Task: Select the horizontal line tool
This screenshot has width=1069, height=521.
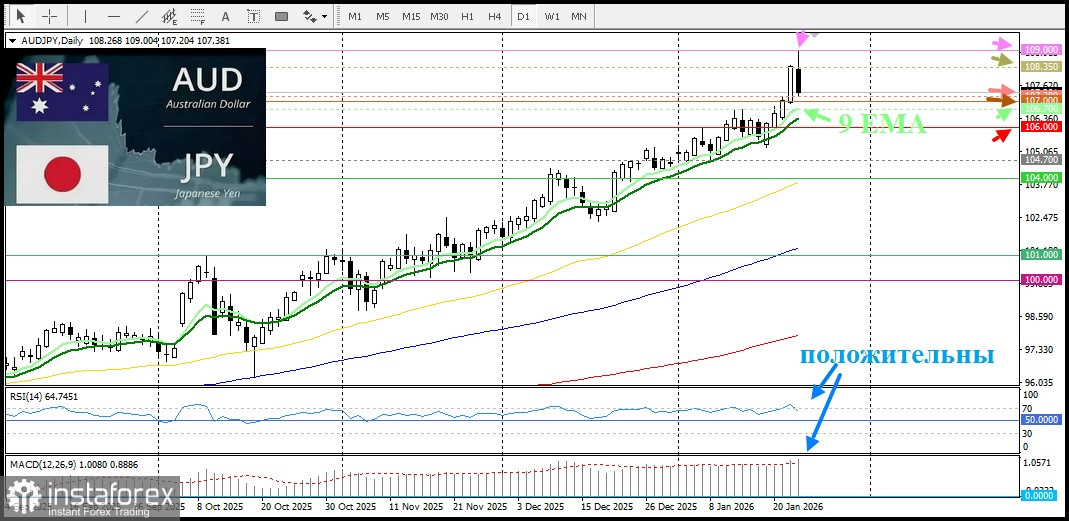Action: [114, 16]
